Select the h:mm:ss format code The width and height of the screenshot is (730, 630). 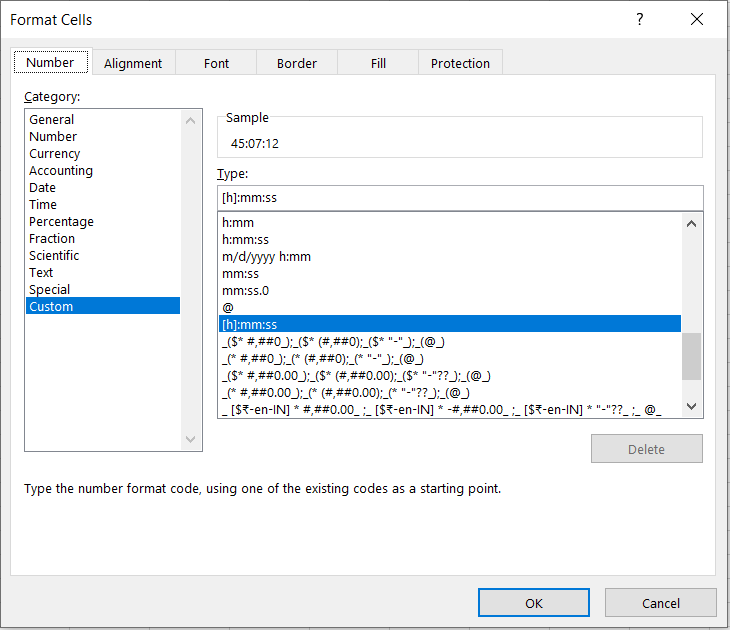[245, 240]
